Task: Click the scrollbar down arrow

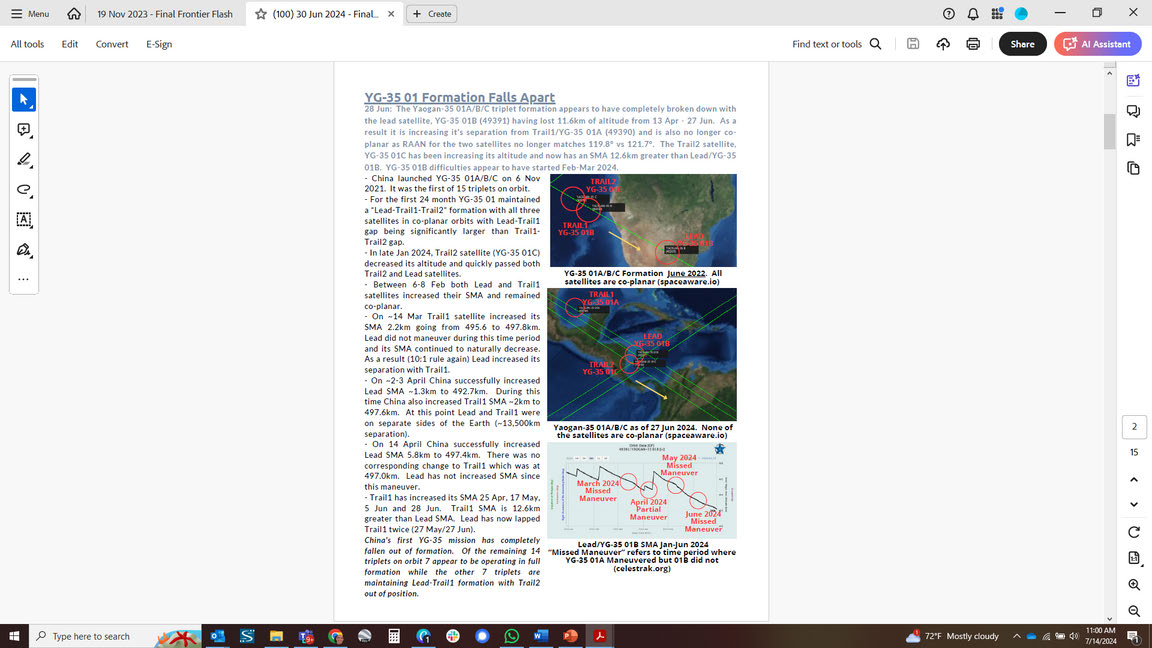Action: pos(1109,619)
